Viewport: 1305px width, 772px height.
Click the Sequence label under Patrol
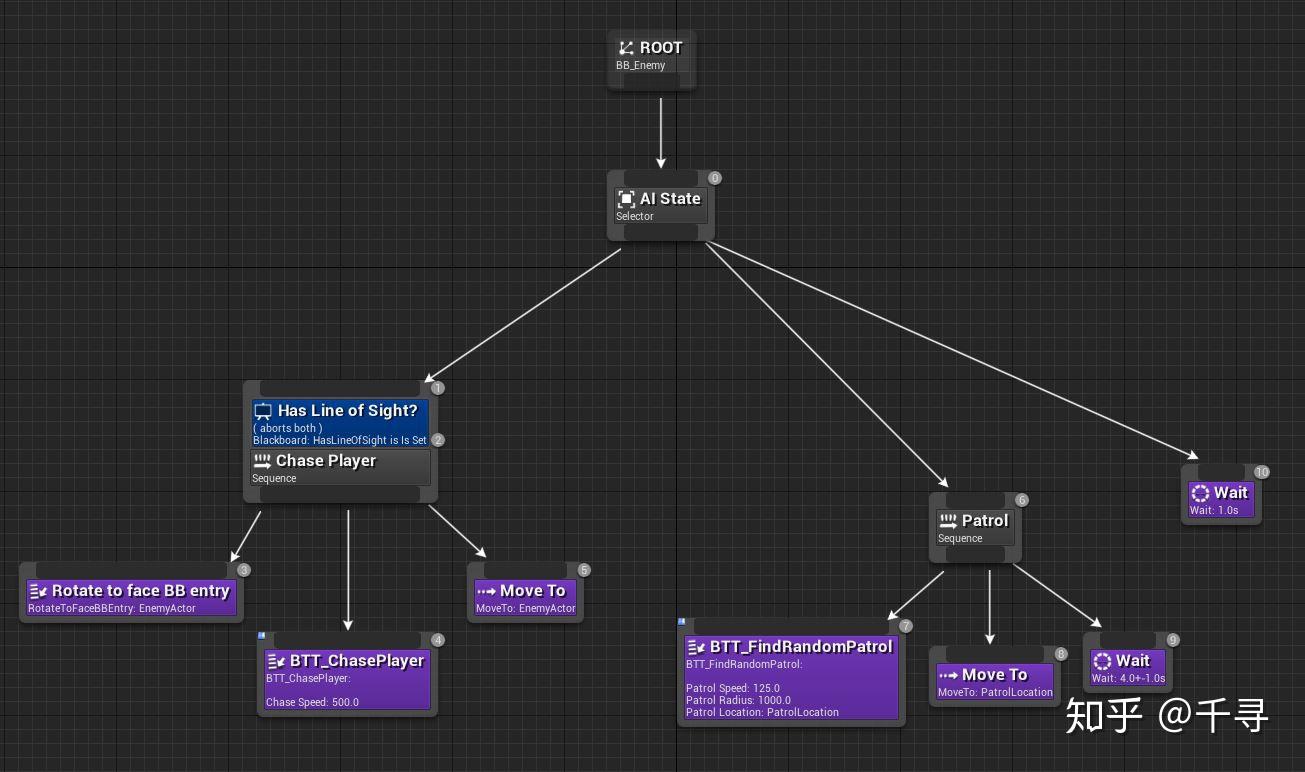pos(960,539)
